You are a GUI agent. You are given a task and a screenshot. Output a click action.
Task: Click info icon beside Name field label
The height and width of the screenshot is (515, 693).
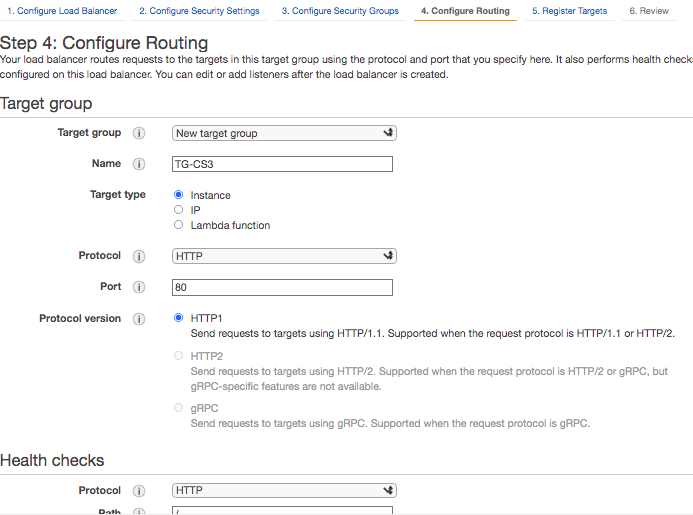click(x=139, y=164)
